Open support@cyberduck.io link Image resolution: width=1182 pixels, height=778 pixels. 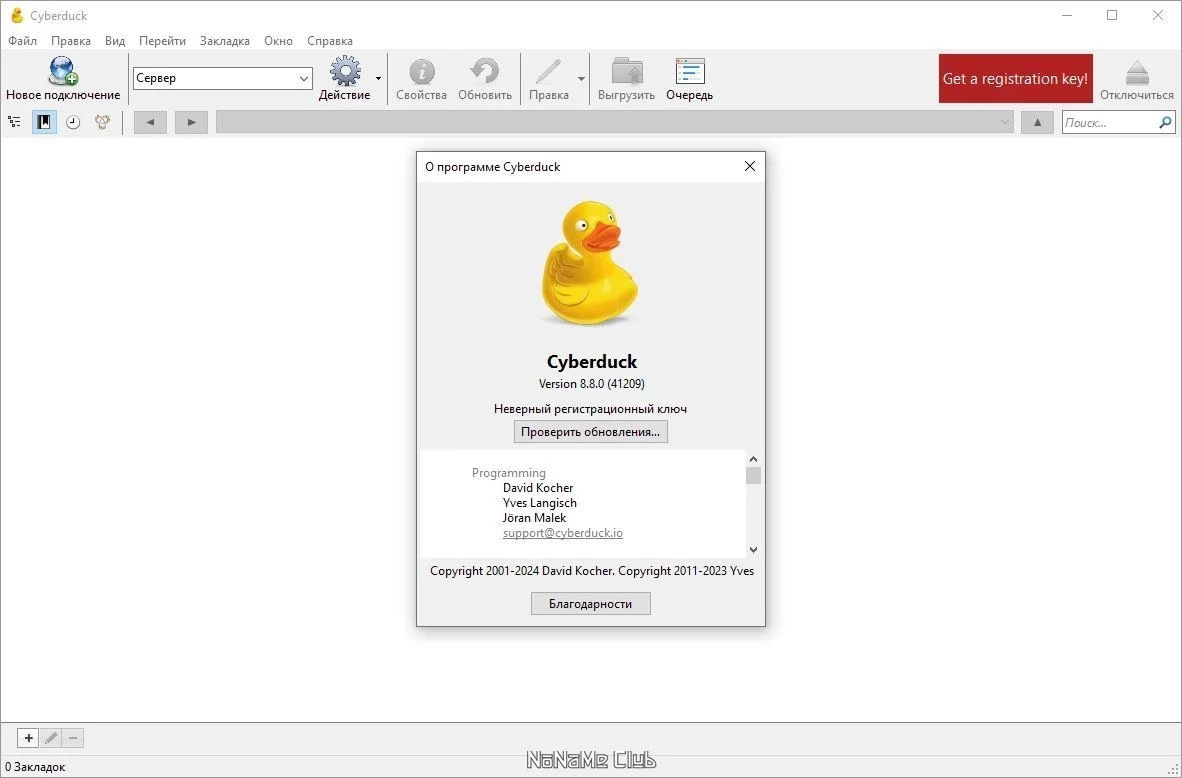(563, 533)
